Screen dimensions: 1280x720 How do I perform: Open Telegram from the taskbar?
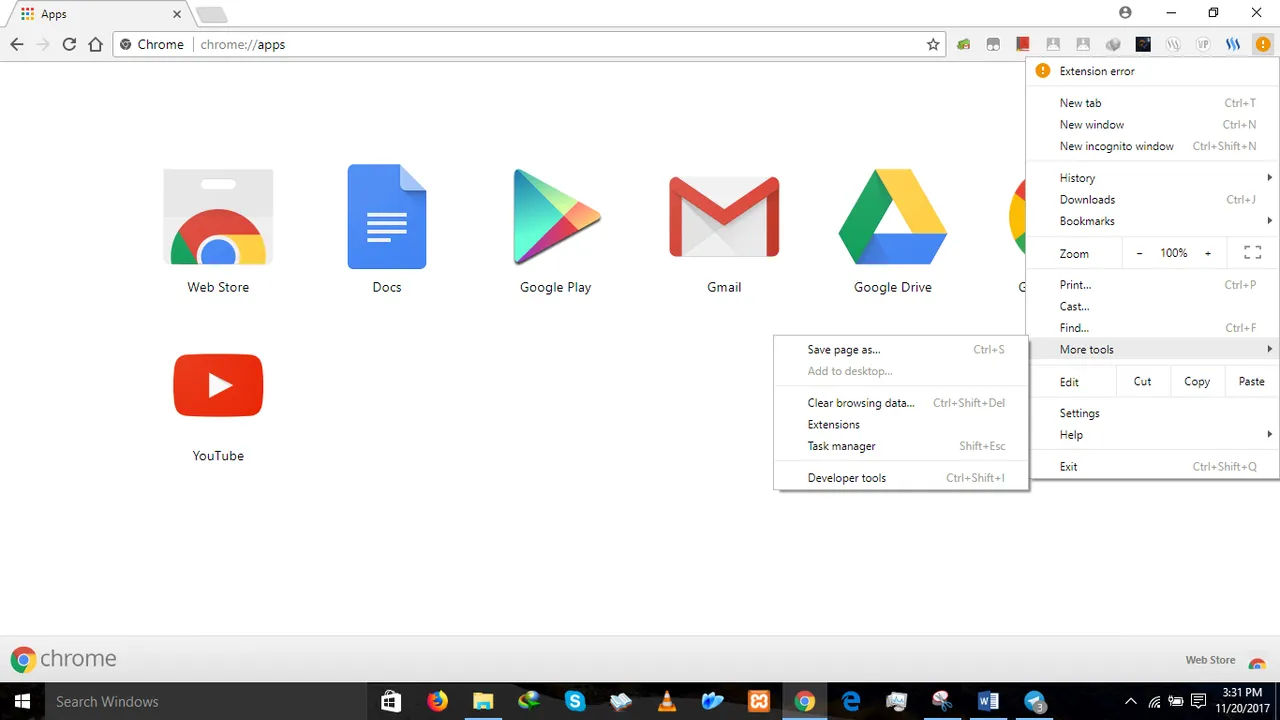tap(1035, 701)
